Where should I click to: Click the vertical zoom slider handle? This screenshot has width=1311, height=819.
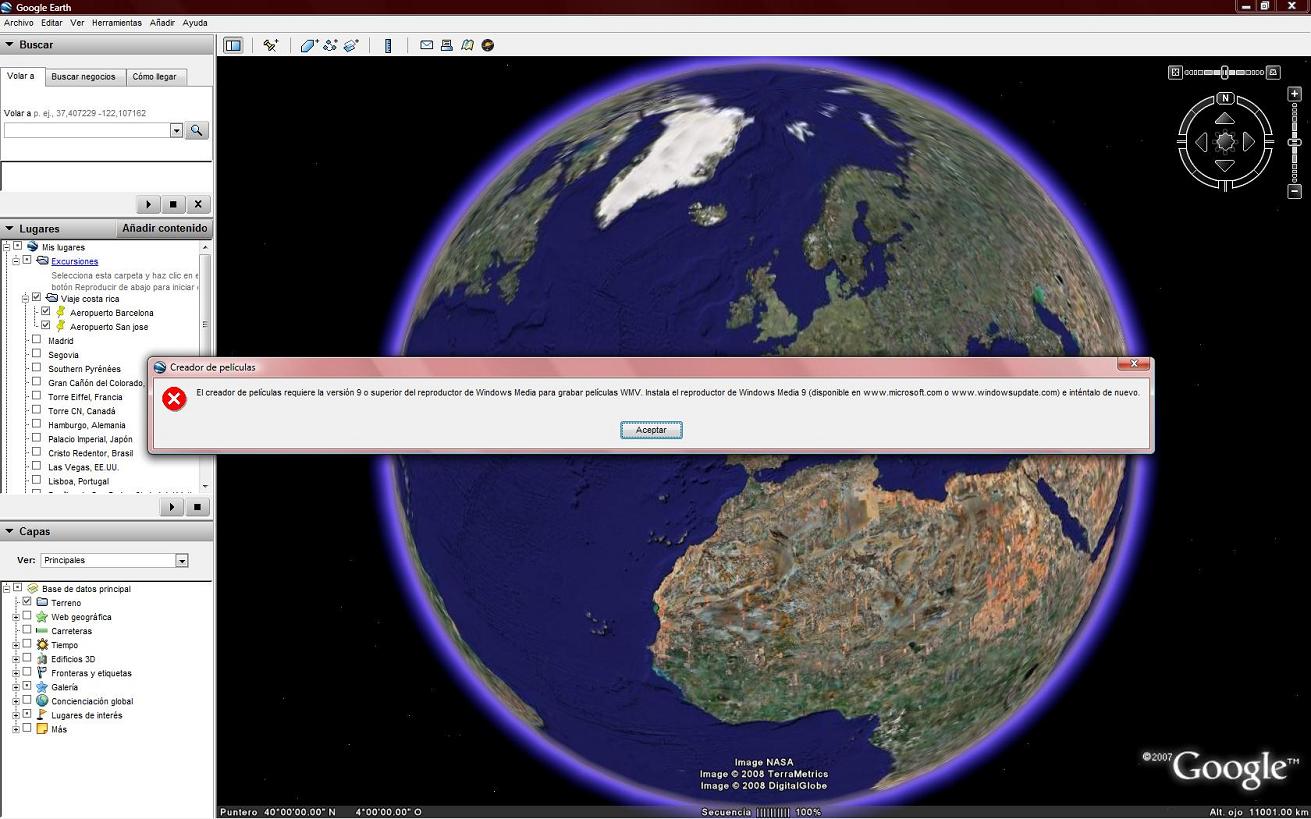pyautogui.click(x=1294, y=143)
